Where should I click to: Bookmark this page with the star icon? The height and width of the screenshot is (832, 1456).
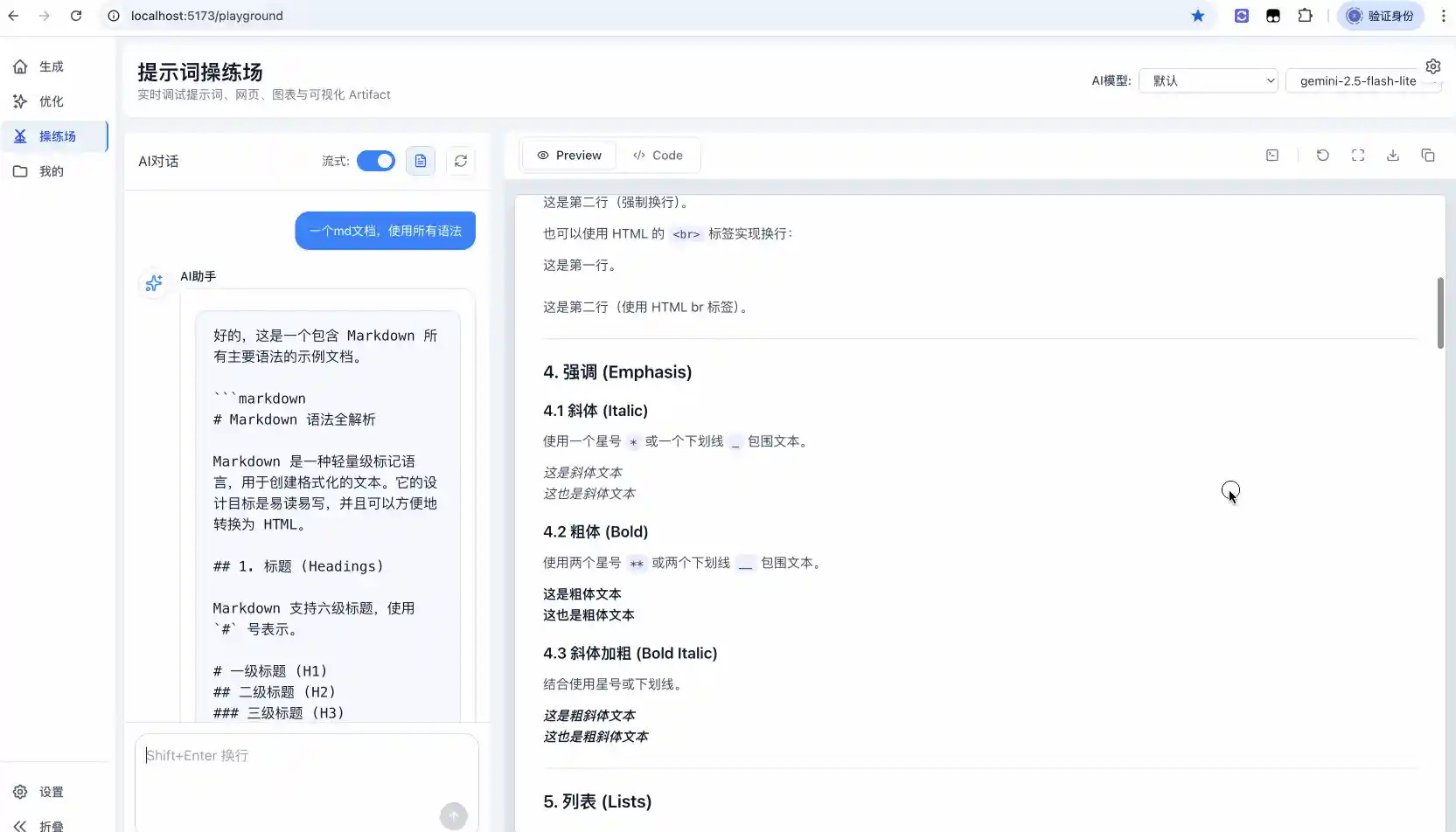click(x=1198, y=16)
